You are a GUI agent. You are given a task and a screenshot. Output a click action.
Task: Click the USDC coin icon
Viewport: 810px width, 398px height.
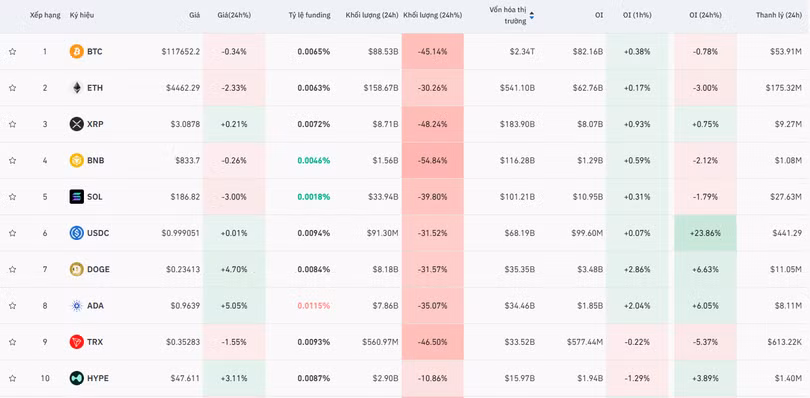[x=76, y=233]
